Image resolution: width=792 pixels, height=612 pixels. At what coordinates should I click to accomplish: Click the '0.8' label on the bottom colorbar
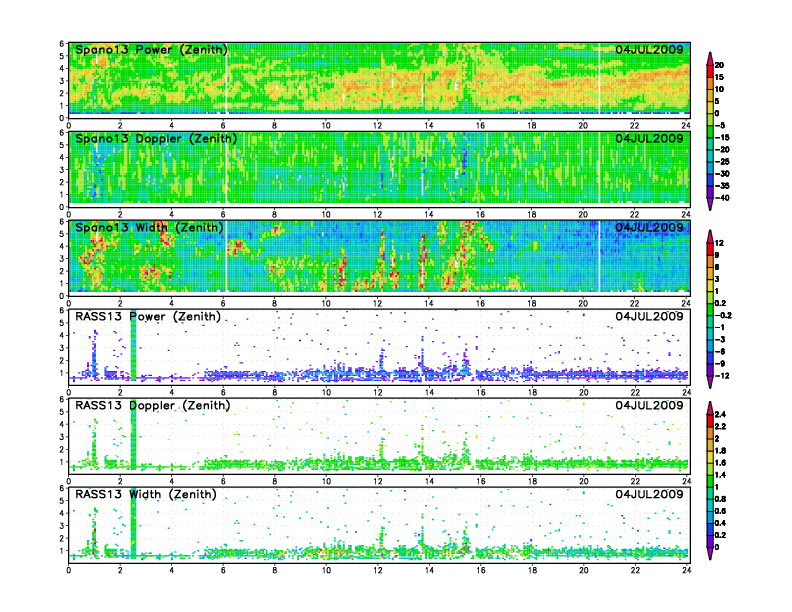720,499
